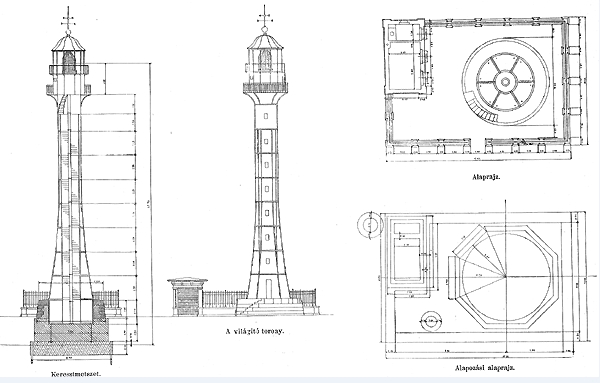The height and width of the screenshot is (383, 600).
Task: Click the small round well in foundation plan
Action: pyautogui.click(x=431, y=322)
